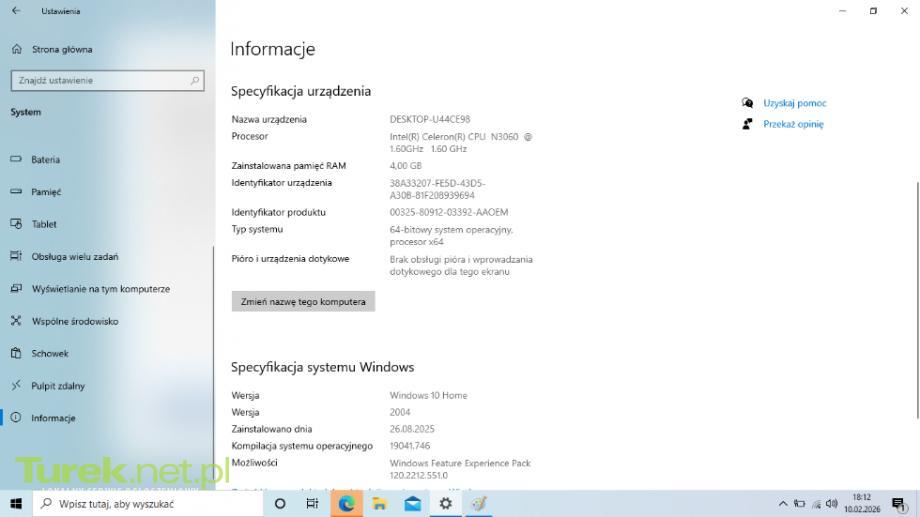Open Pulpit zdalny settings
920x517 pixels.
(58, 386)
